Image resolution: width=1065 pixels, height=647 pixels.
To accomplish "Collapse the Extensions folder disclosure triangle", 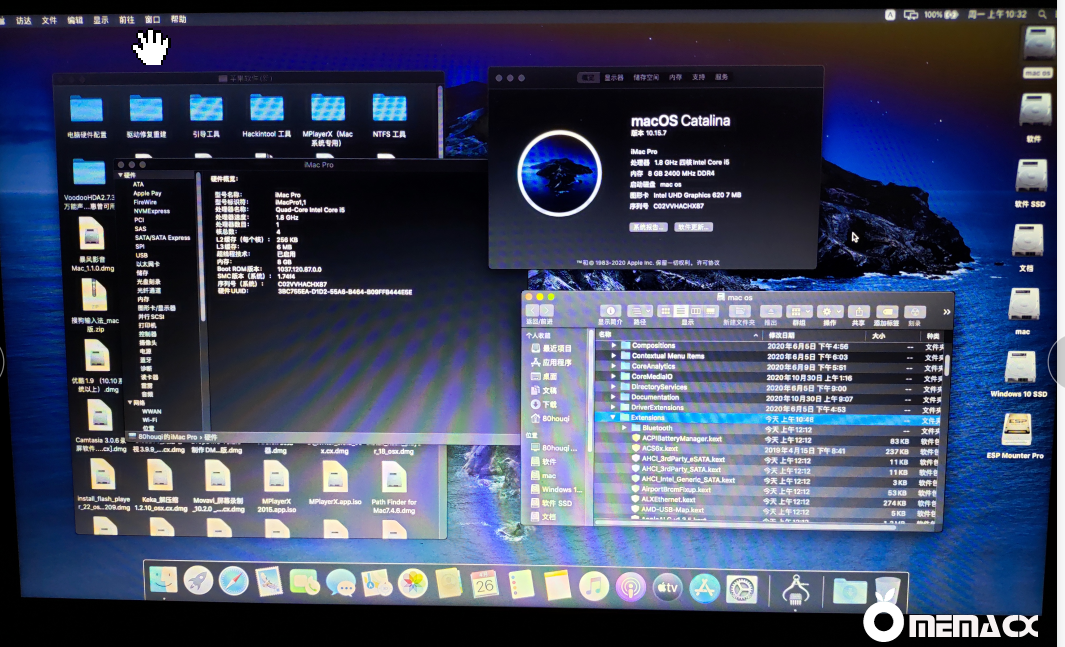I will [x=614, y=418].
